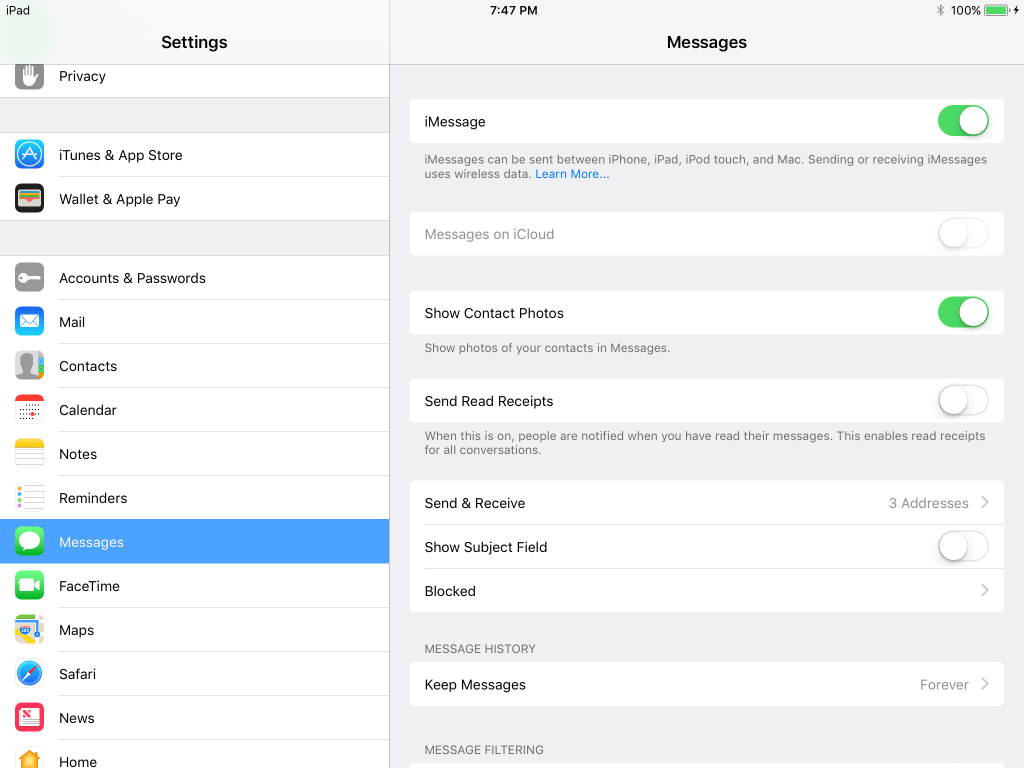Toggle the Messages on iCloud switch

(x=963, y=233)
